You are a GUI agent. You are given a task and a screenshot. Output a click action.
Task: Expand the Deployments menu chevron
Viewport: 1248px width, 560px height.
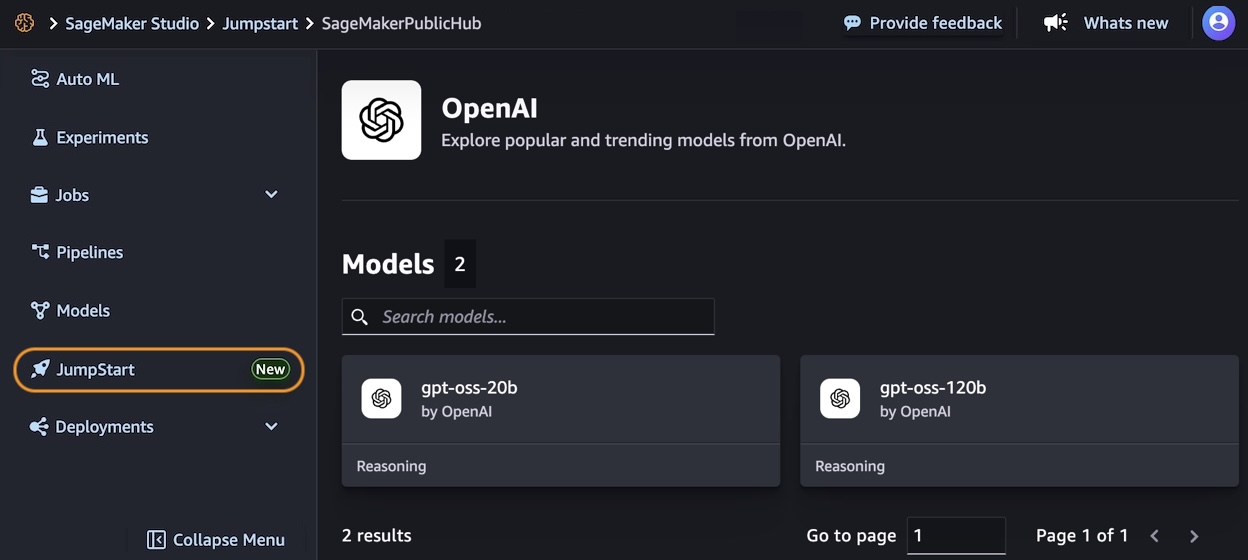point(271,427)
